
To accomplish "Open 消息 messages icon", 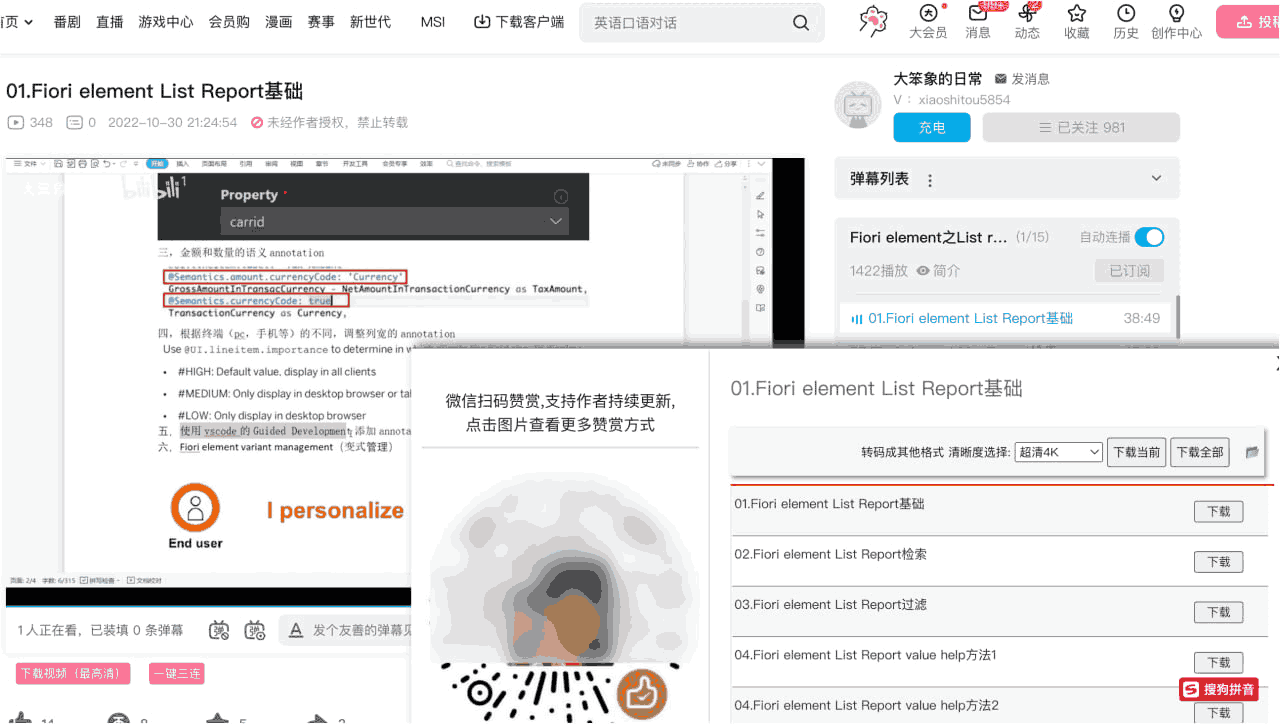I will [x=978, y=21].
